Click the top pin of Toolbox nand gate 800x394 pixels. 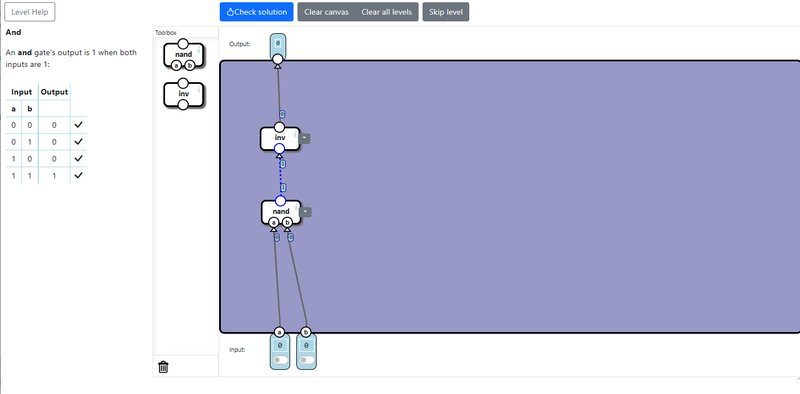183,43
